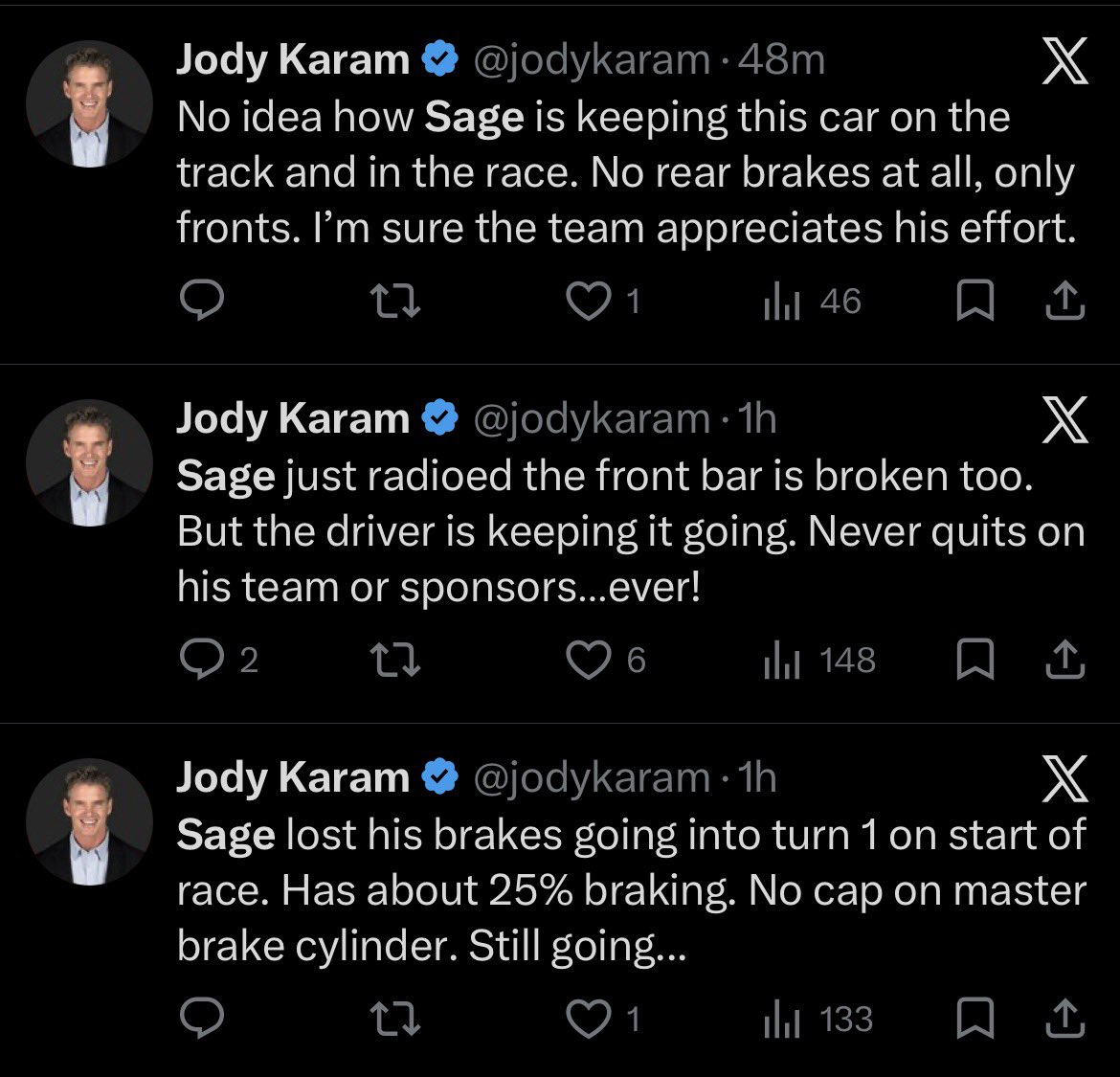The image size is (1120, 1077).
Task: Reply to the 48m tweet about rear brakes
Action: 202,303
